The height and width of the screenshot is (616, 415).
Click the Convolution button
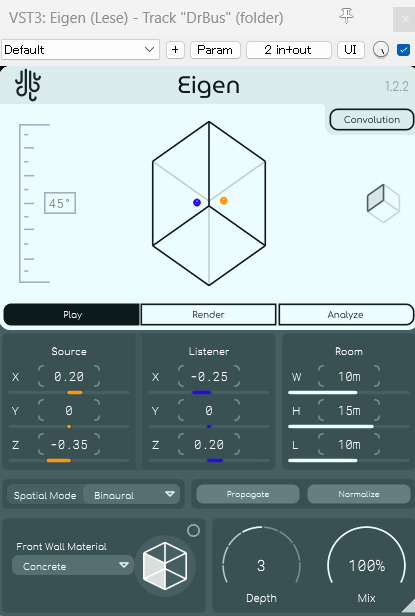pyautogui.click(x=372, y=120)
